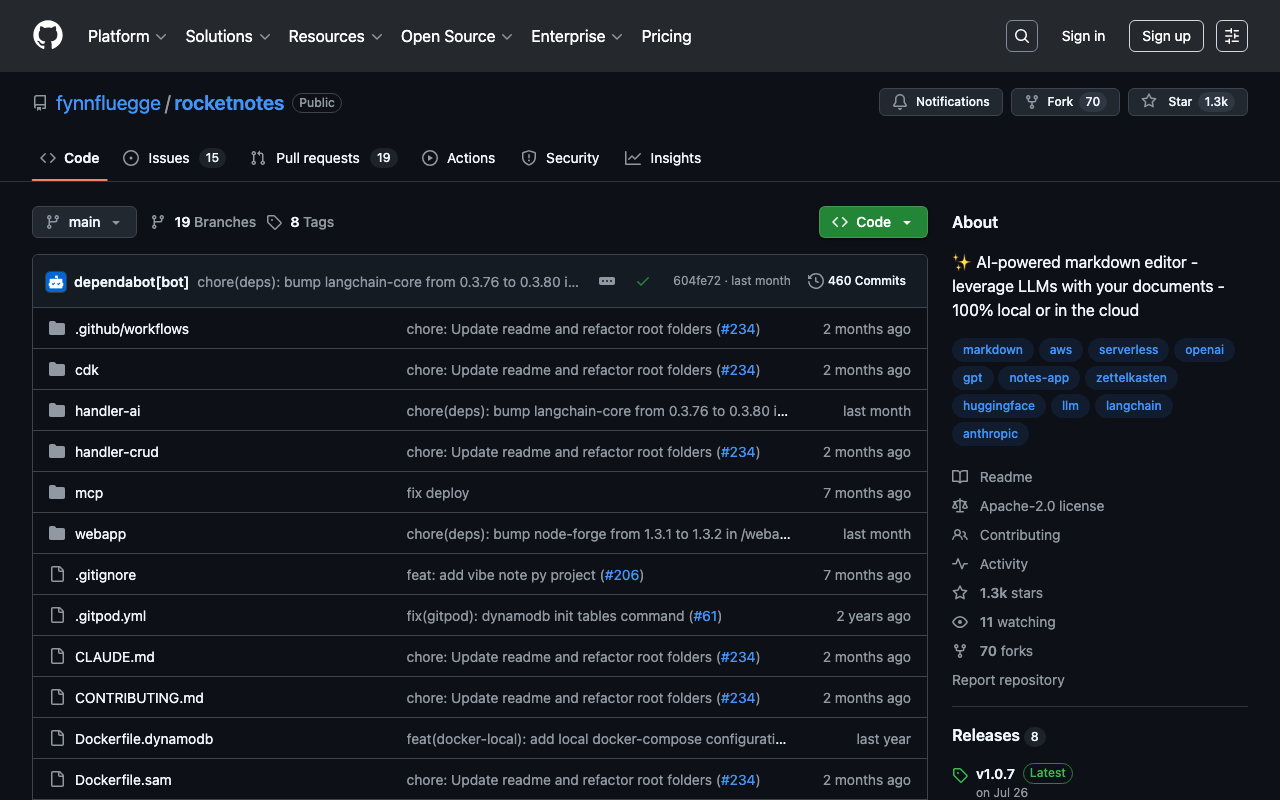
Task: Open 460 Commits history
Action: pyautogui.click(x=857, y=281)
